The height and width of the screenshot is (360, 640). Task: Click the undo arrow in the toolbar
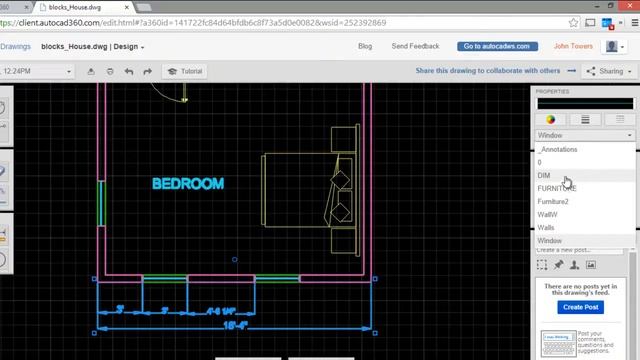tap(129, 71)
